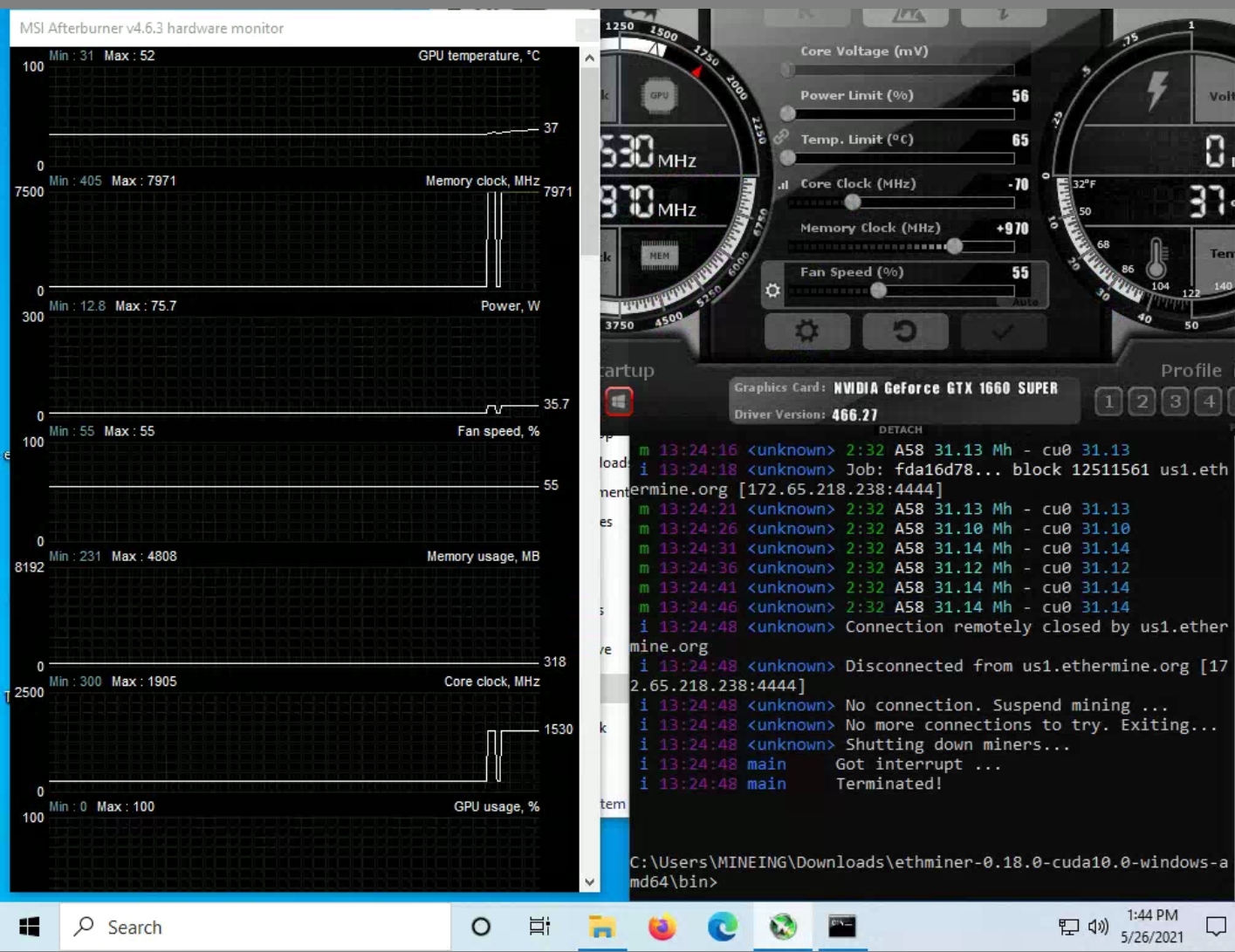1235x952 pixels.
Task: Select profile slot 1
Action: [1108, 401]
